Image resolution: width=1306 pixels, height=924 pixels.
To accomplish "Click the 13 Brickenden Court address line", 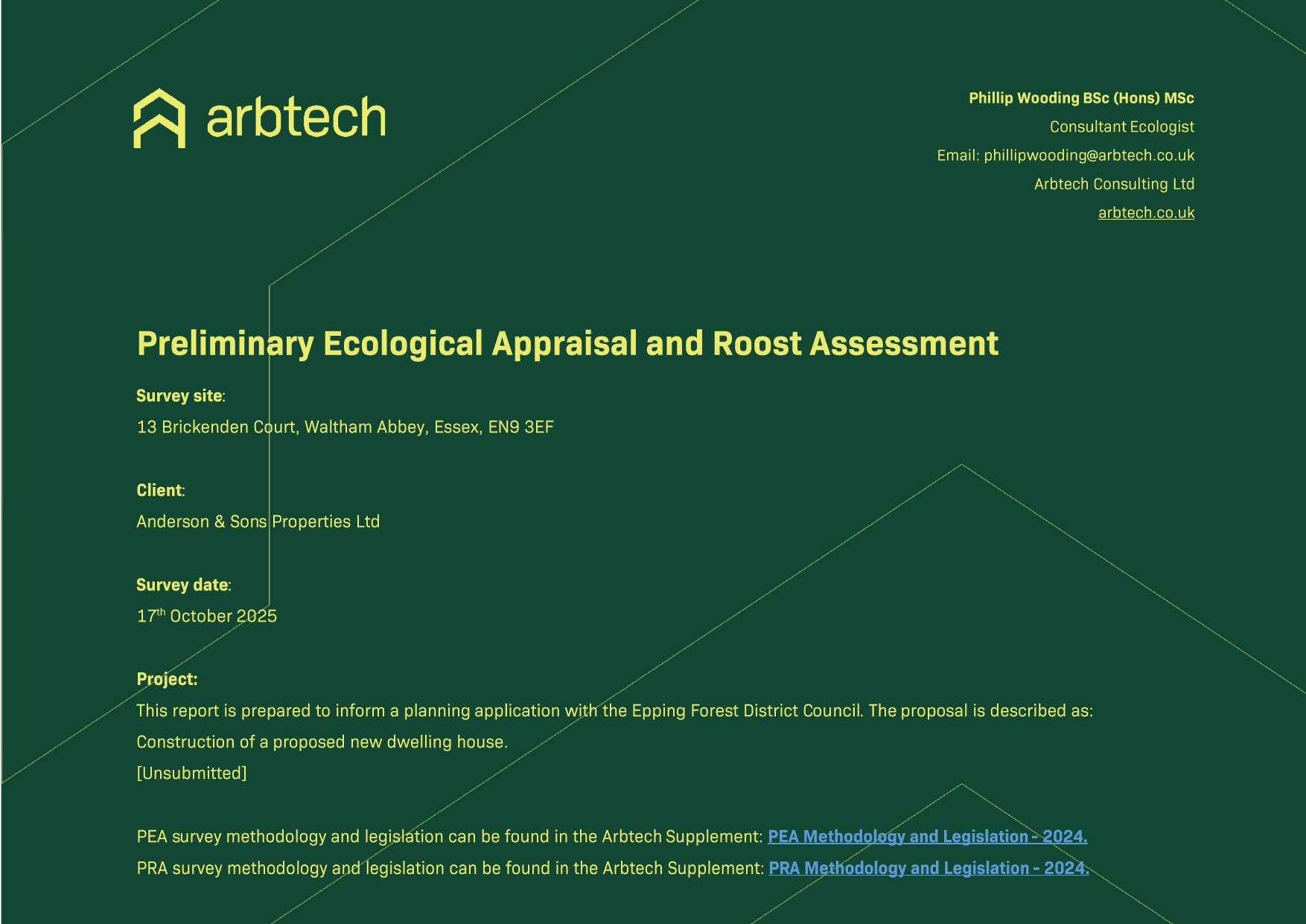I will point(345,427).
